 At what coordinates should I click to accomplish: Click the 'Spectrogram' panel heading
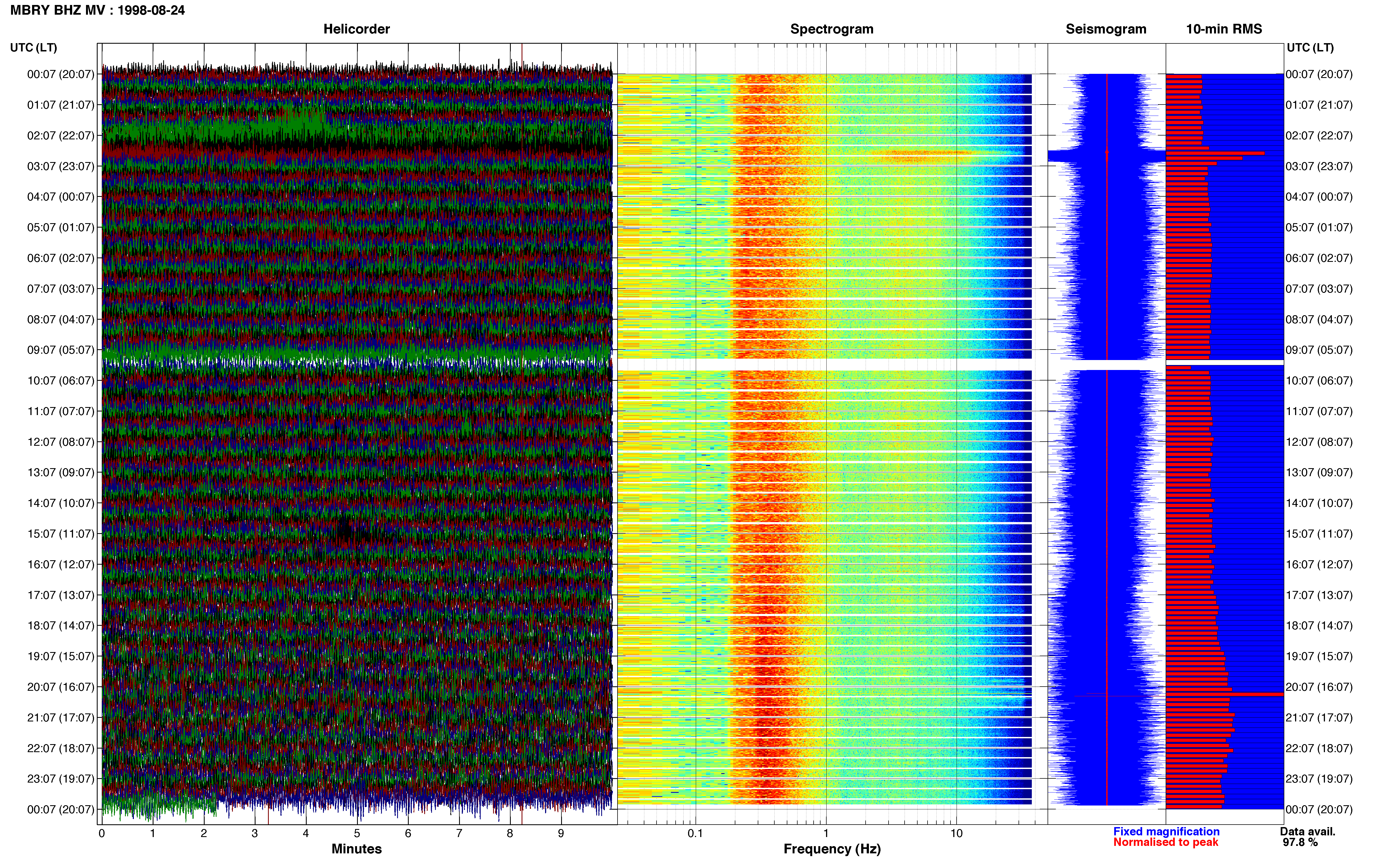tap(832, 29)
